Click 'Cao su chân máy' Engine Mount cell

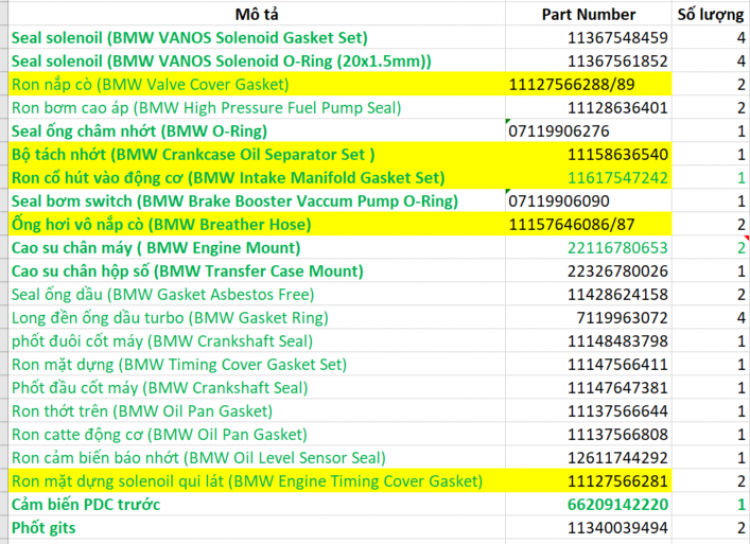[257, 248]
